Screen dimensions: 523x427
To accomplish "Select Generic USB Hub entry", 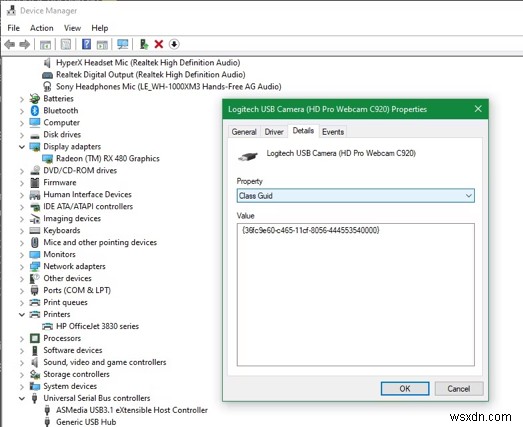I will click(86, 422).
